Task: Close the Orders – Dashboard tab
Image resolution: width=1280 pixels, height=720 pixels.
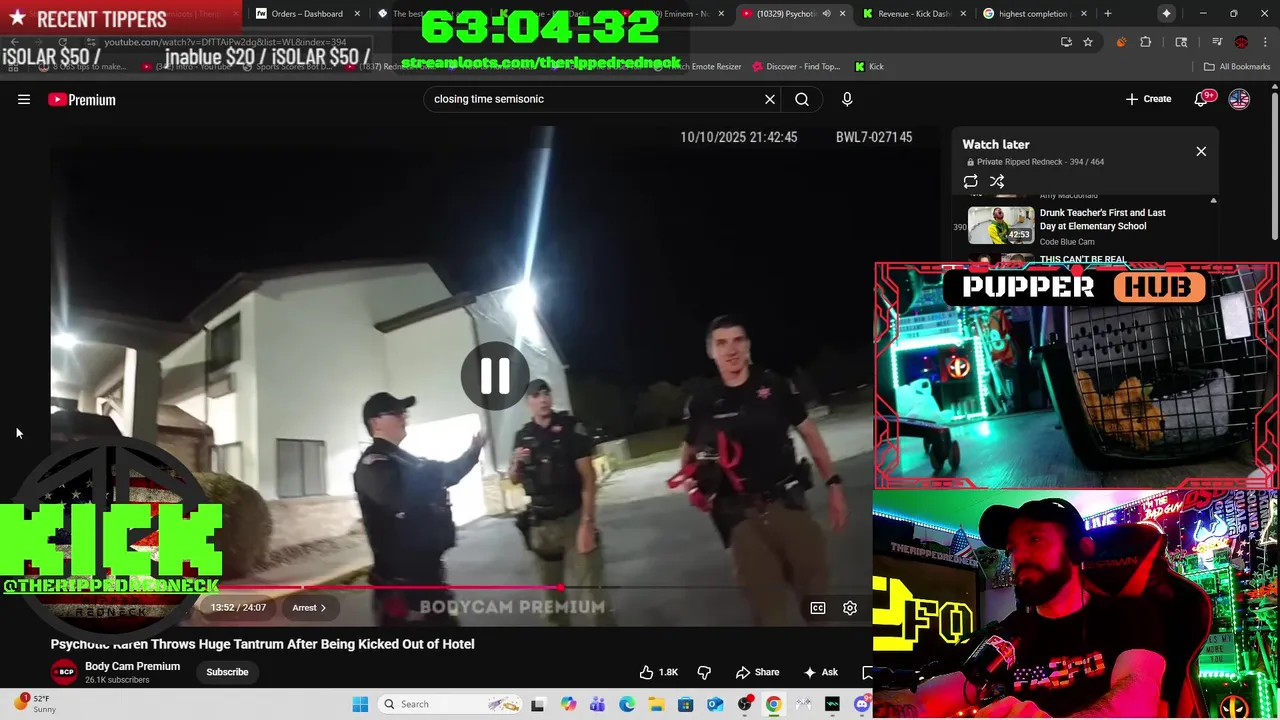Action: [x=357, y=14]
